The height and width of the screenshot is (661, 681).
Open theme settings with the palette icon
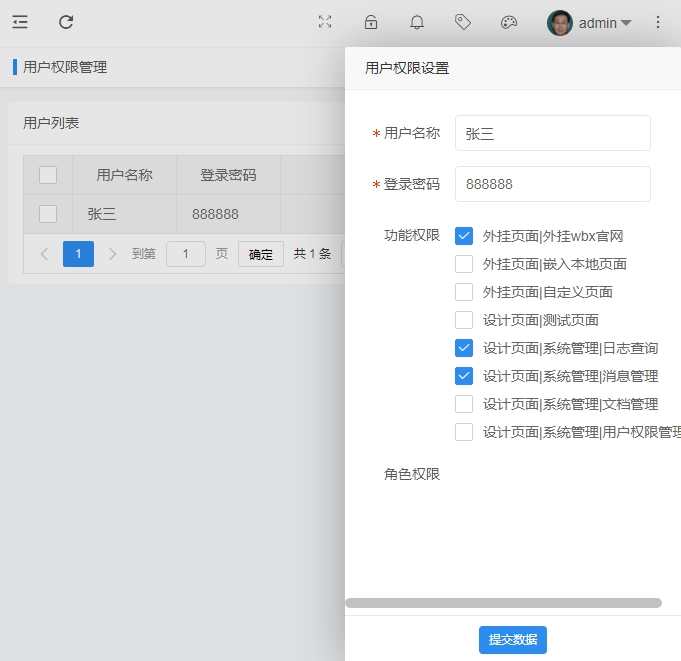509,22
